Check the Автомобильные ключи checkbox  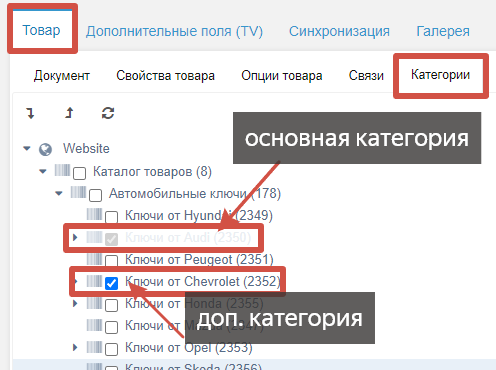point(95,195)
